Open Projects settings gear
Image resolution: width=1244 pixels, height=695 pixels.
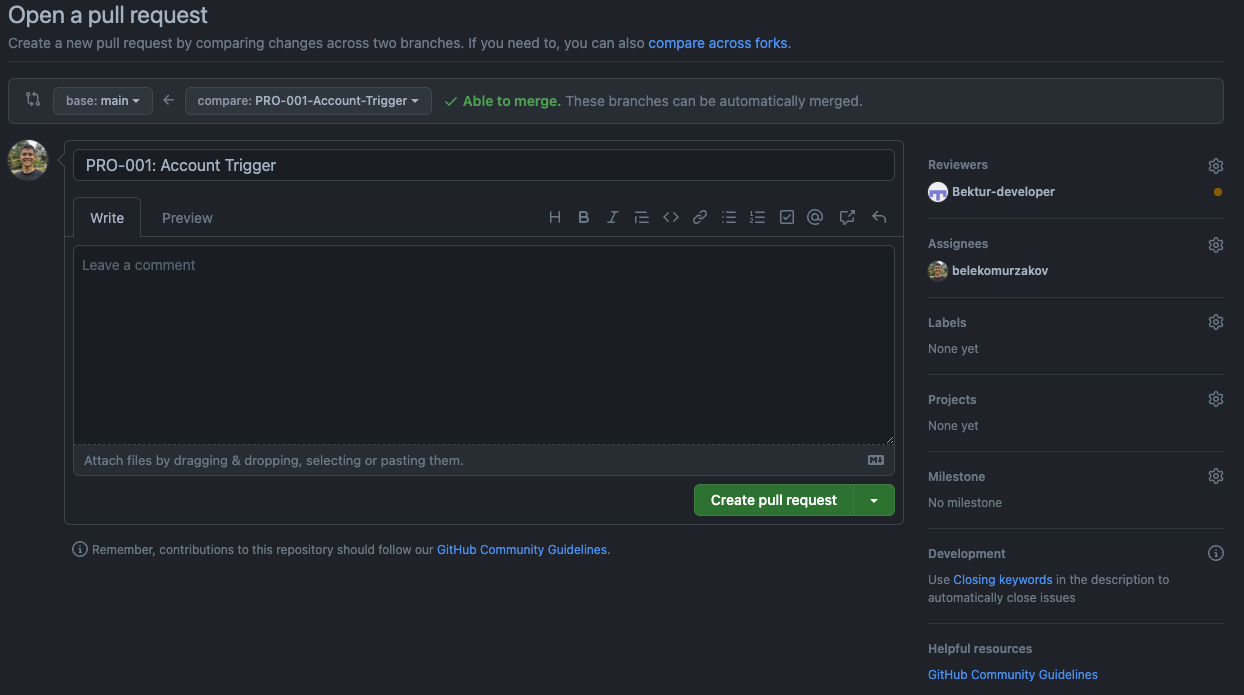(x=1216, y=399)
